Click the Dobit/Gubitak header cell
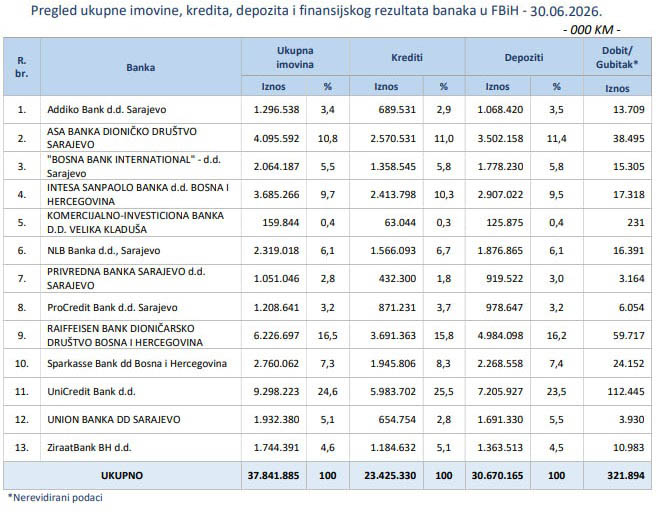 pyautogui.click(x=617, y=57)
